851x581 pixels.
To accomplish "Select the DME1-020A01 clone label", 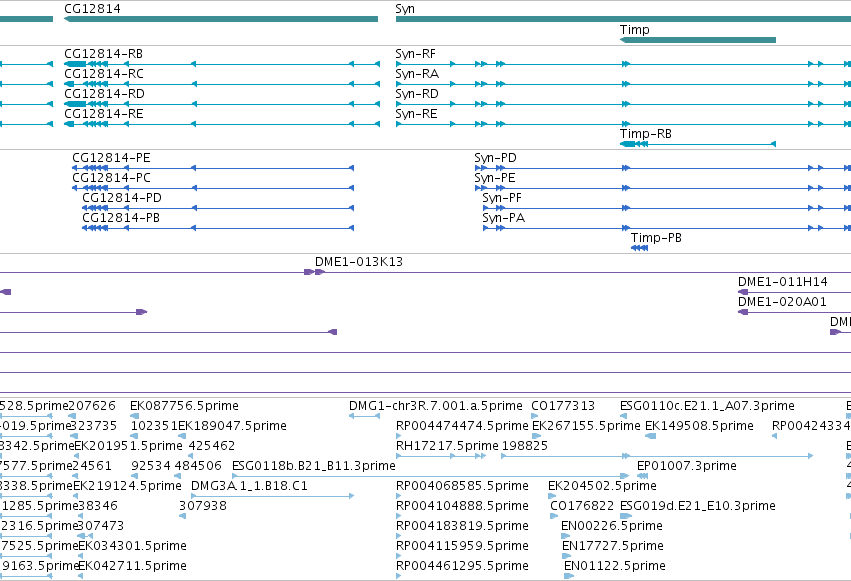I will pos(782,302).
